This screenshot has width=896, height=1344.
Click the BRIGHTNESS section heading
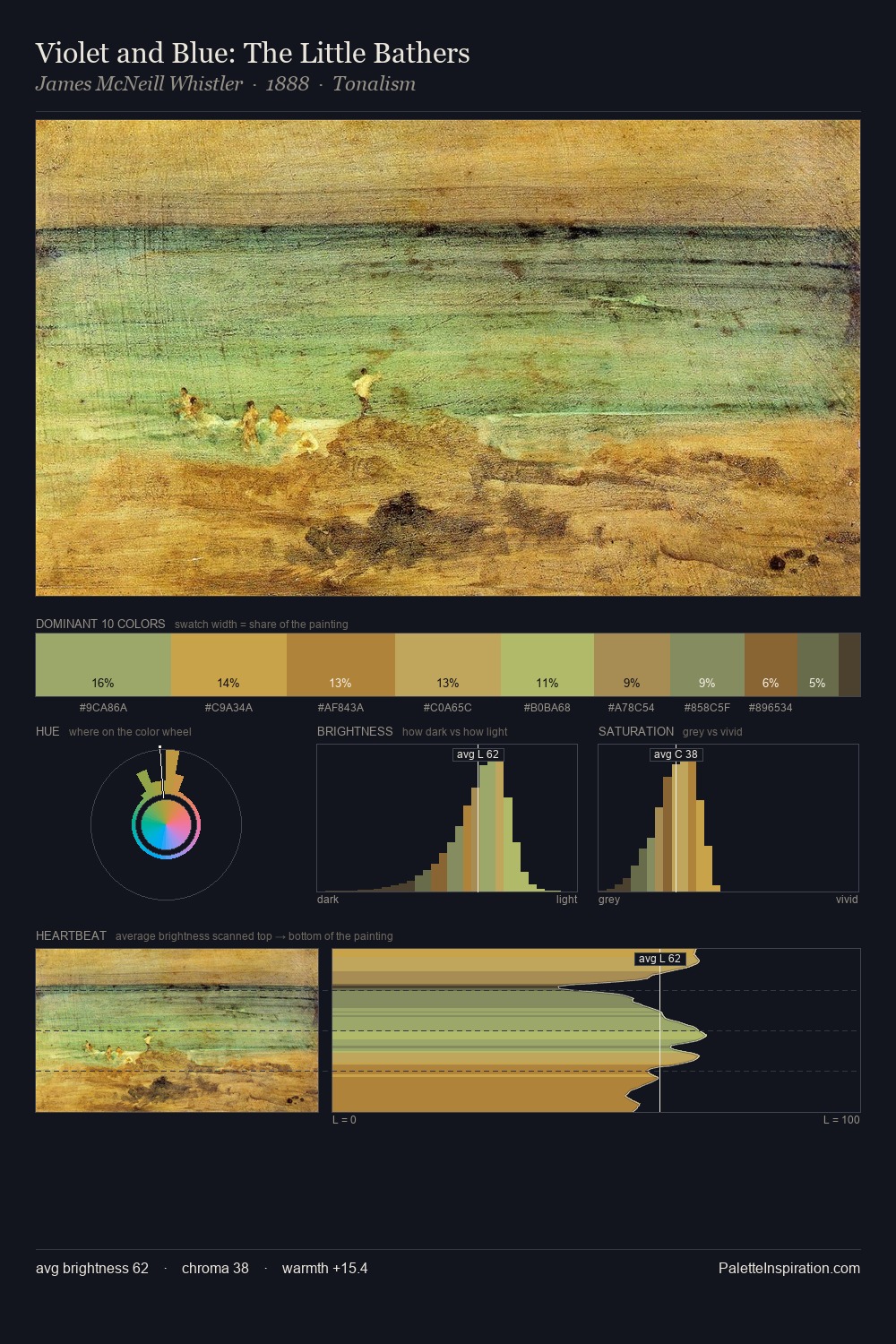(x=355, y=731)
